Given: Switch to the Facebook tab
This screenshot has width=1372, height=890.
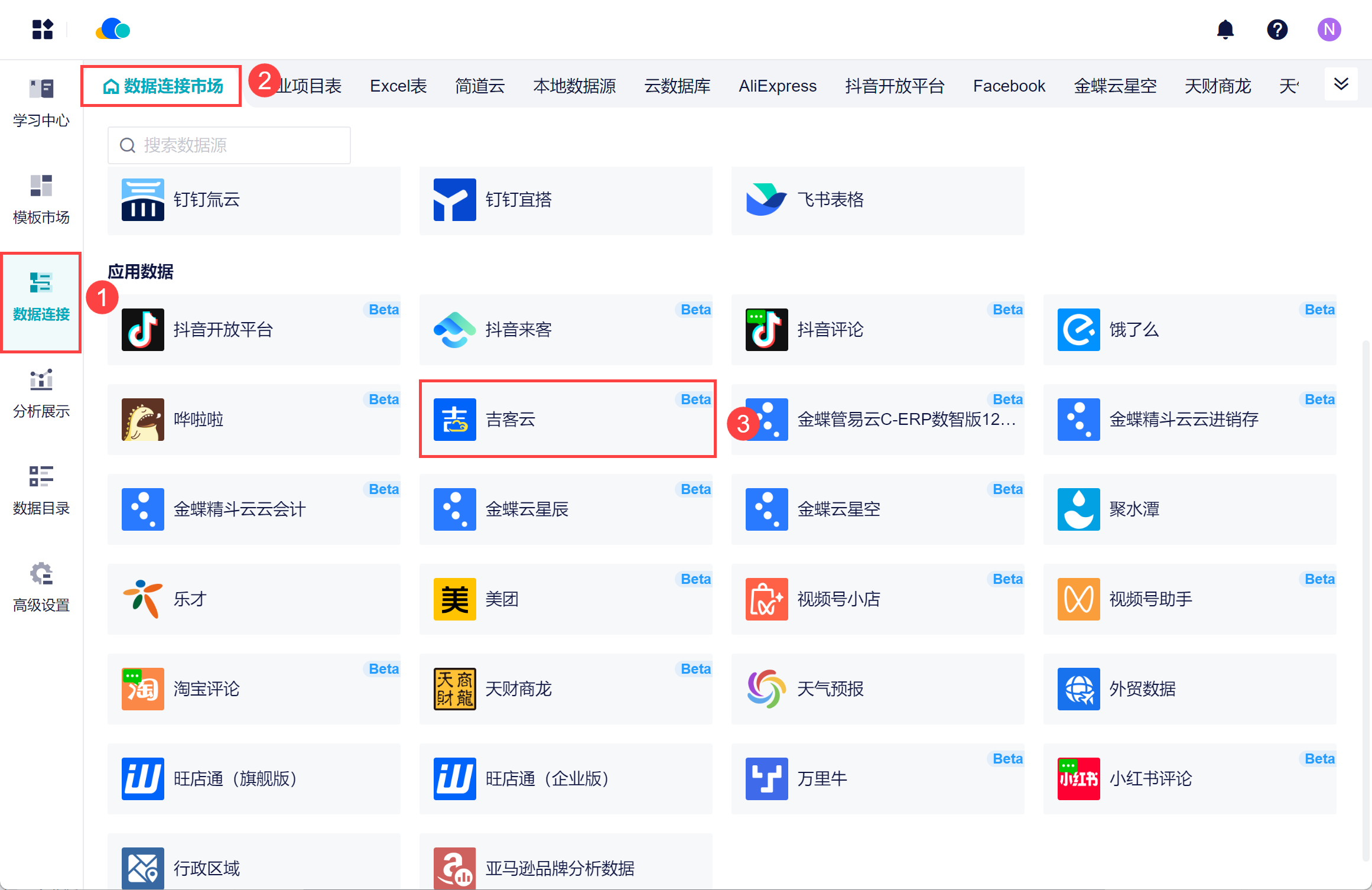Looking at the screenshot, I should coord(1009,86).
